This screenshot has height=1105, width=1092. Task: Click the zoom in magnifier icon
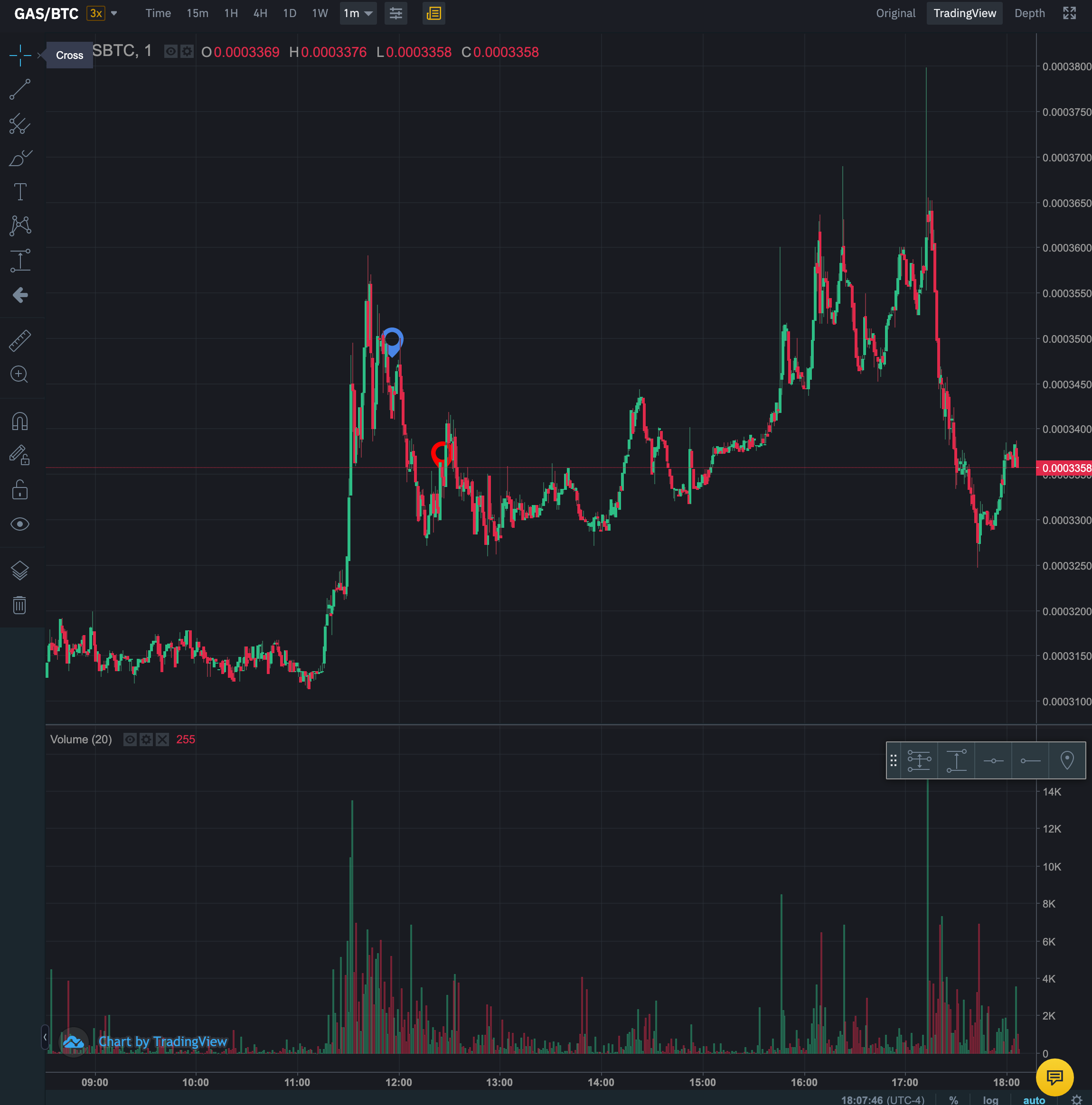pyautogui.click(x=20, y=374)
